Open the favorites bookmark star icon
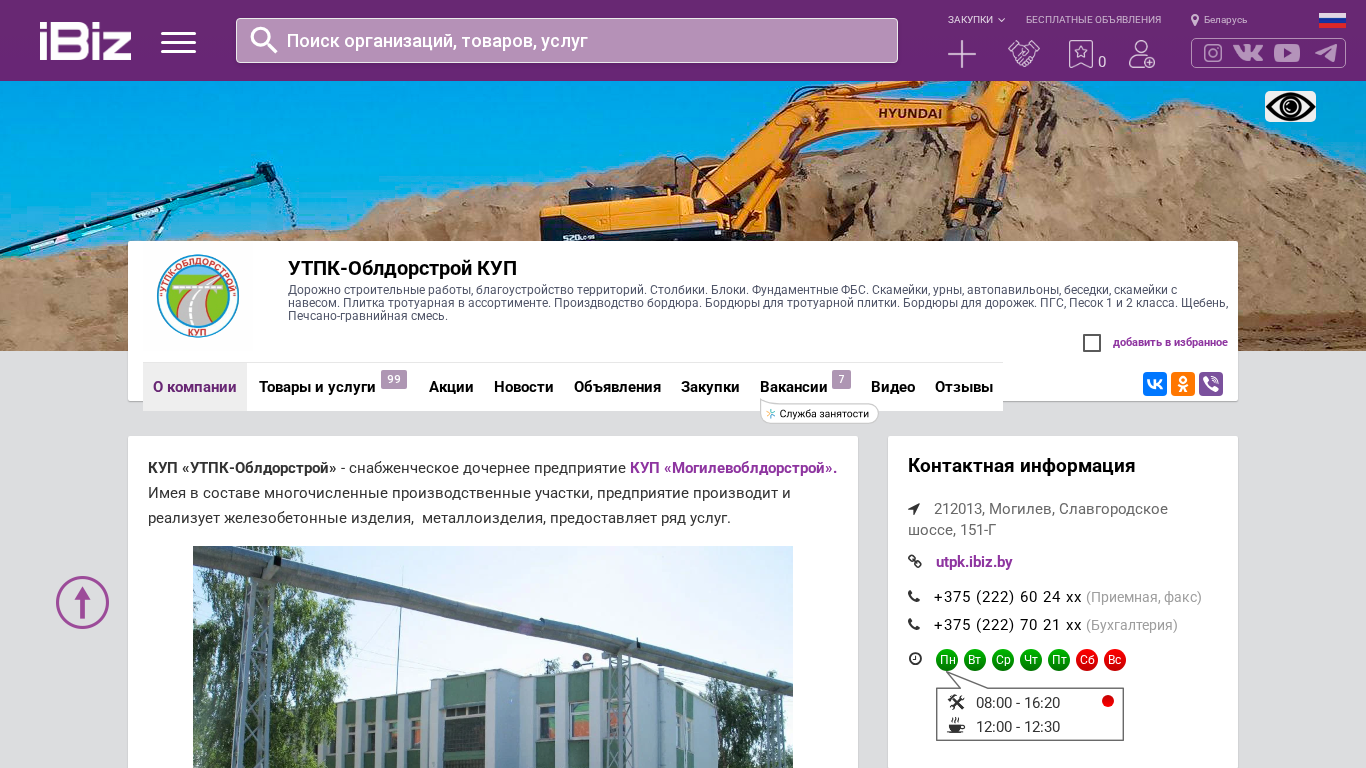Viewport: 1366px width, 768px height. pyautogui.click(x=1081, y=54)
